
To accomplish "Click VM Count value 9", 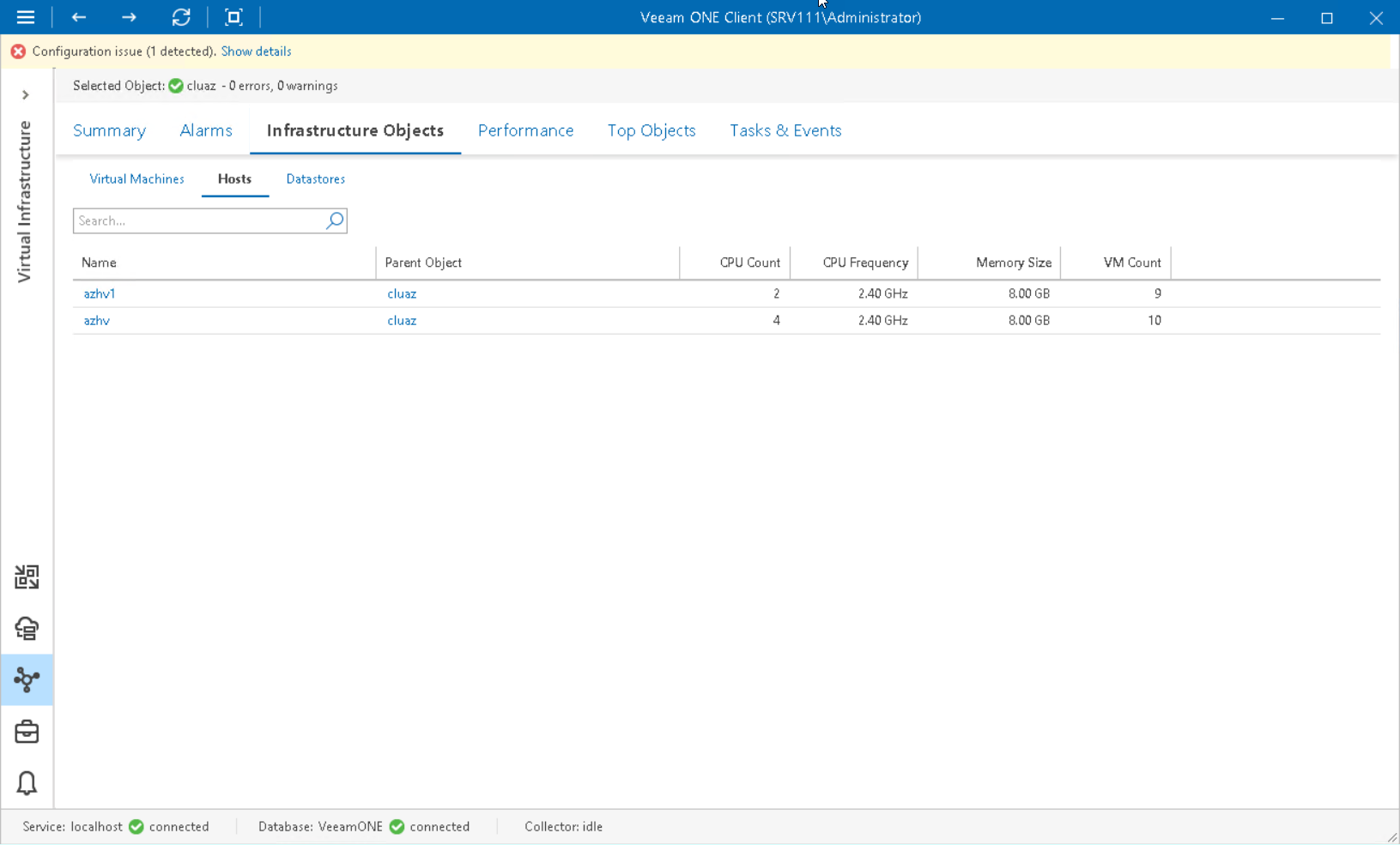I will pyautogui.click(x=1157, y=293).
